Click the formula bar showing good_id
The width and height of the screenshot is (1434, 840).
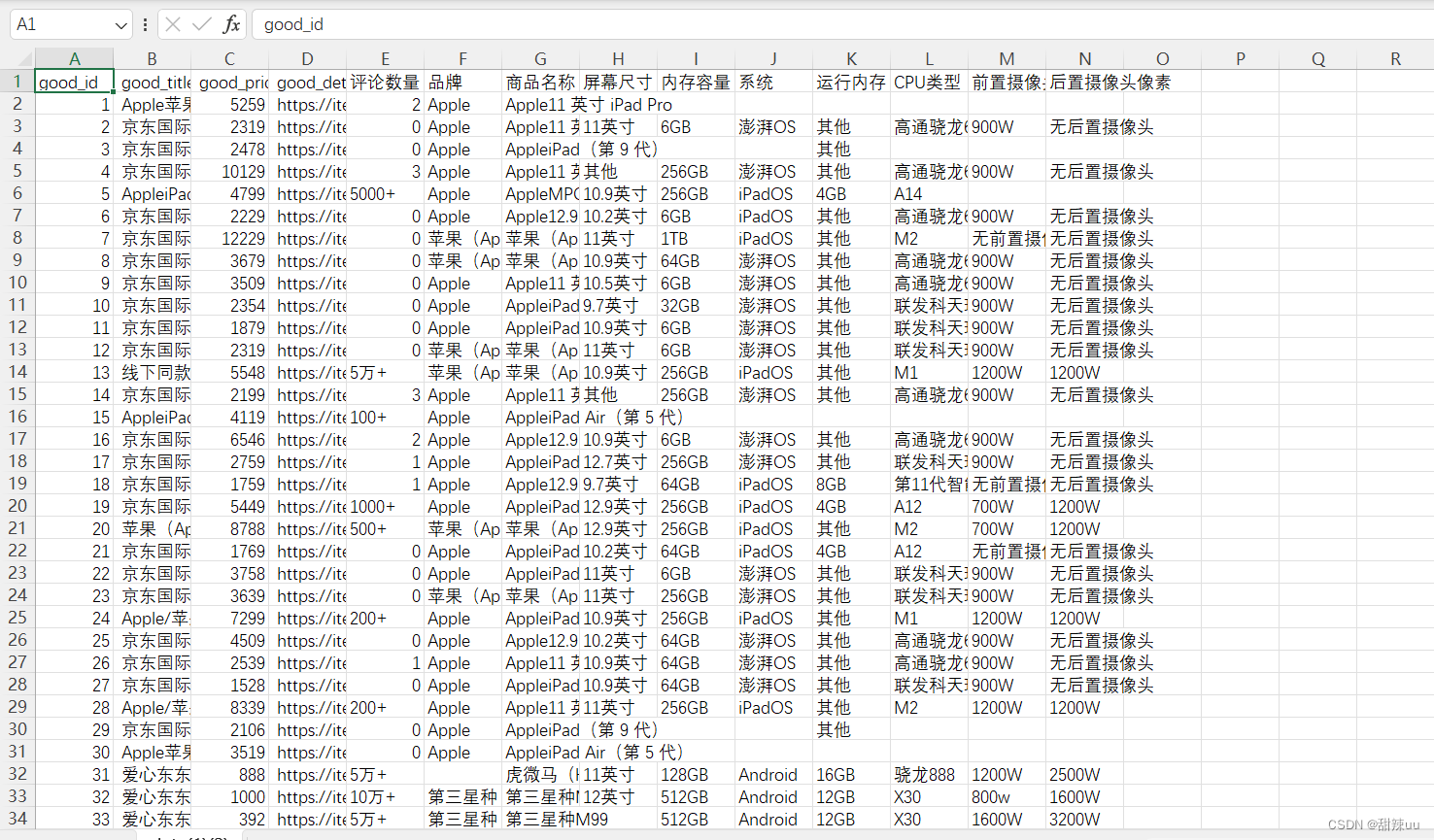coord(841,24)
